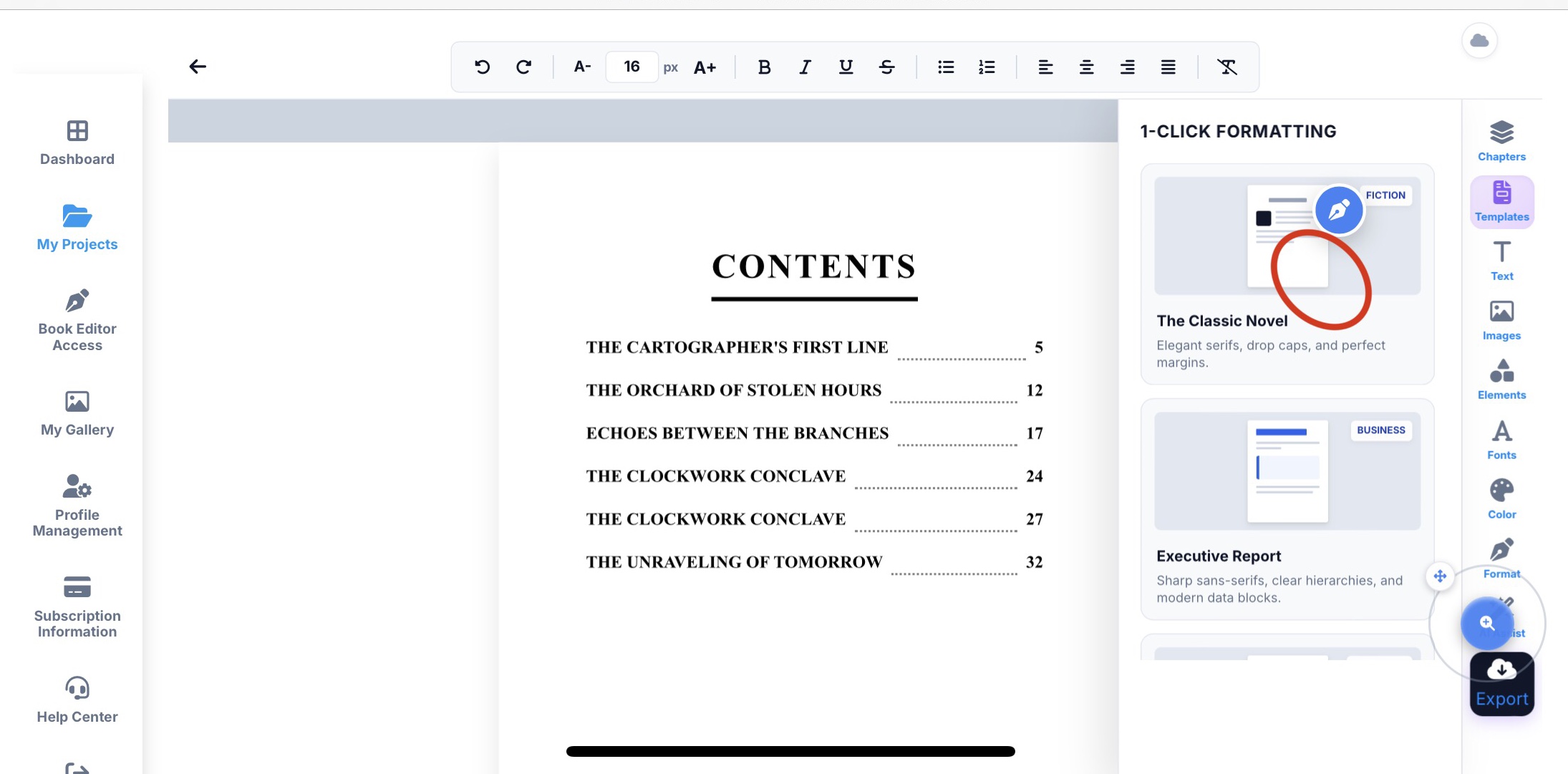Justify the text
The image size is (1568, 774).
click(x=1168, y=67)
